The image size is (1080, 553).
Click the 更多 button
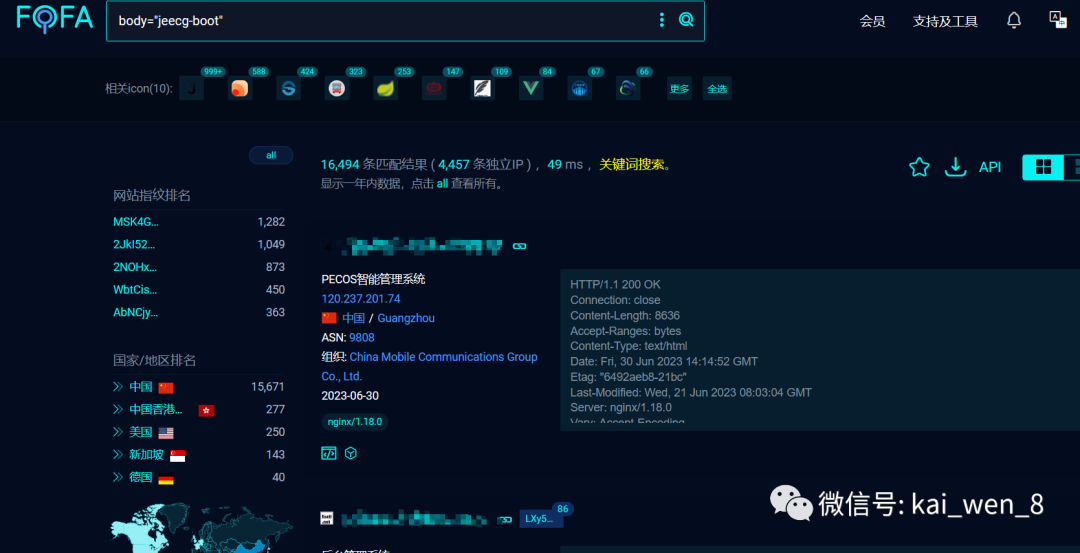[x=679, y=88]
